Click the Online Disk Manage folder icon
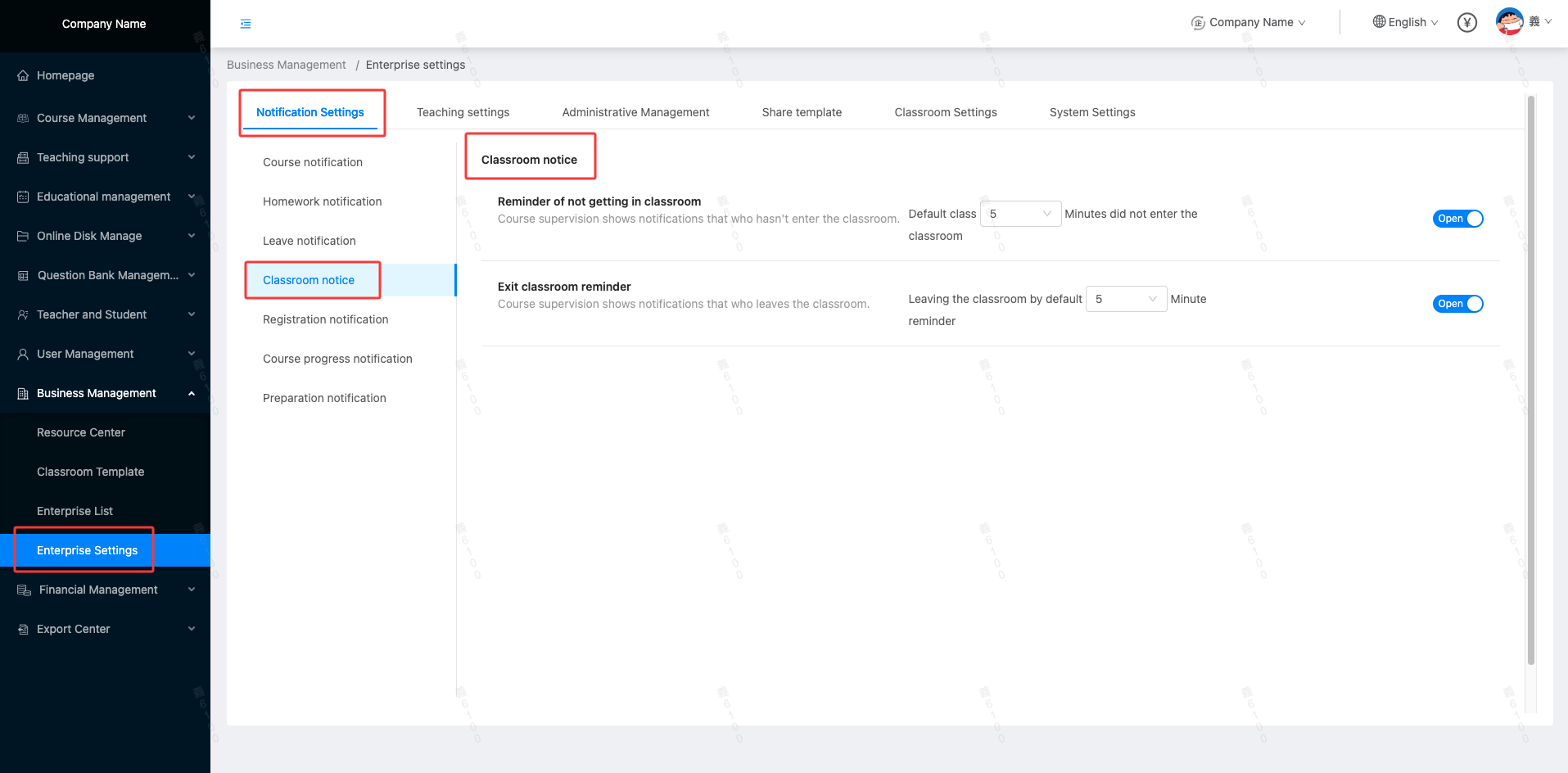The image size is (1568, 773). [x=23, y=236]
